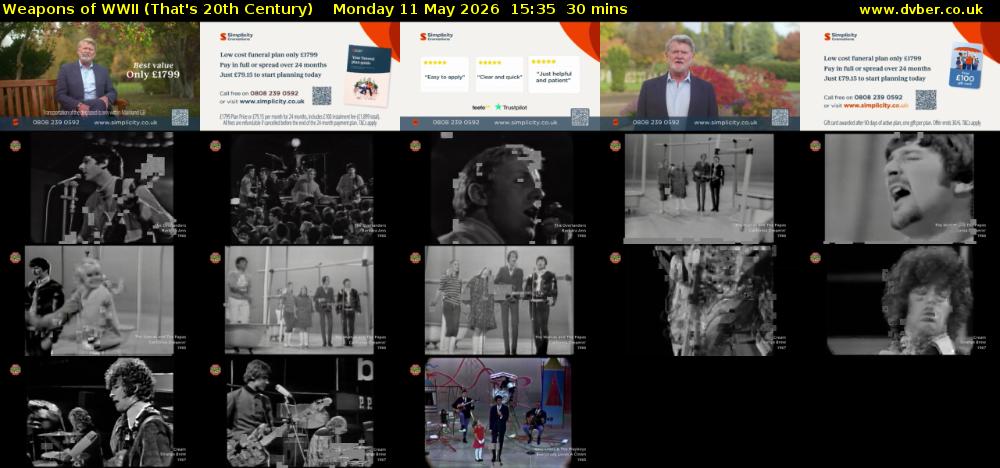
Task: Click the 'Best value Only £1799' caption
Action: (x=152, y=70)
